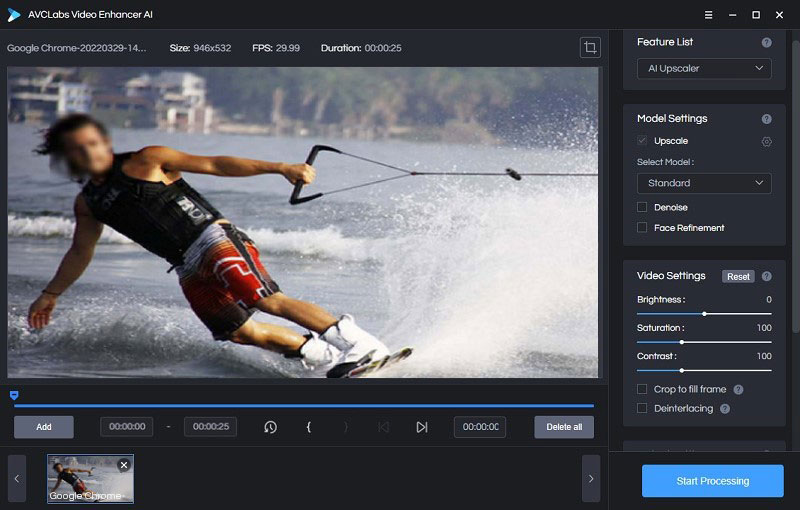Click Start Processing
800x510 pixels.
pyautogui.click(x=712, y=481)
